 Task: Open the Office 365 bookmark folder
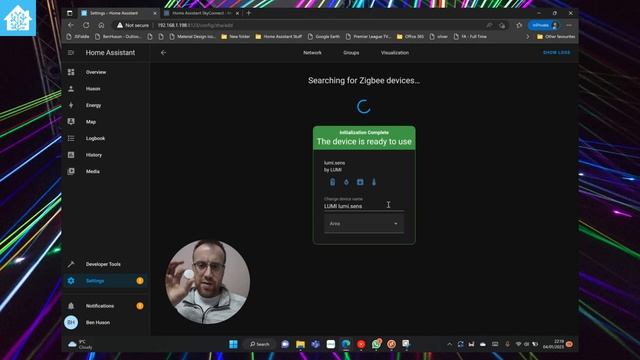[410, 36]
